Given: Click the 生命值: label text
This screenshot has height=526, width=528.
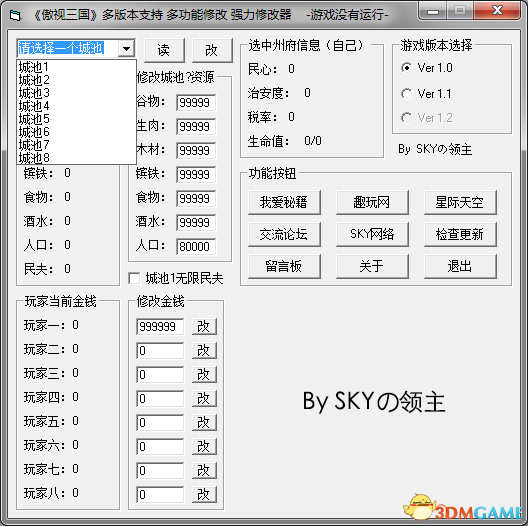Looking at the screenshot, I should (x=268, y=141).
